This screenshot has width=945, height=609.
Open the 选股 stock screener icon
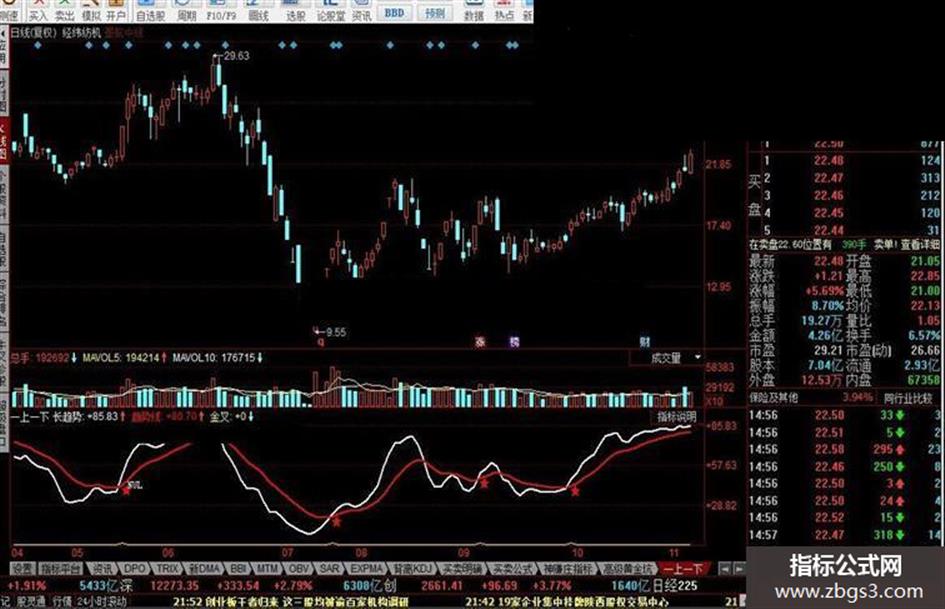click(295, 11)
